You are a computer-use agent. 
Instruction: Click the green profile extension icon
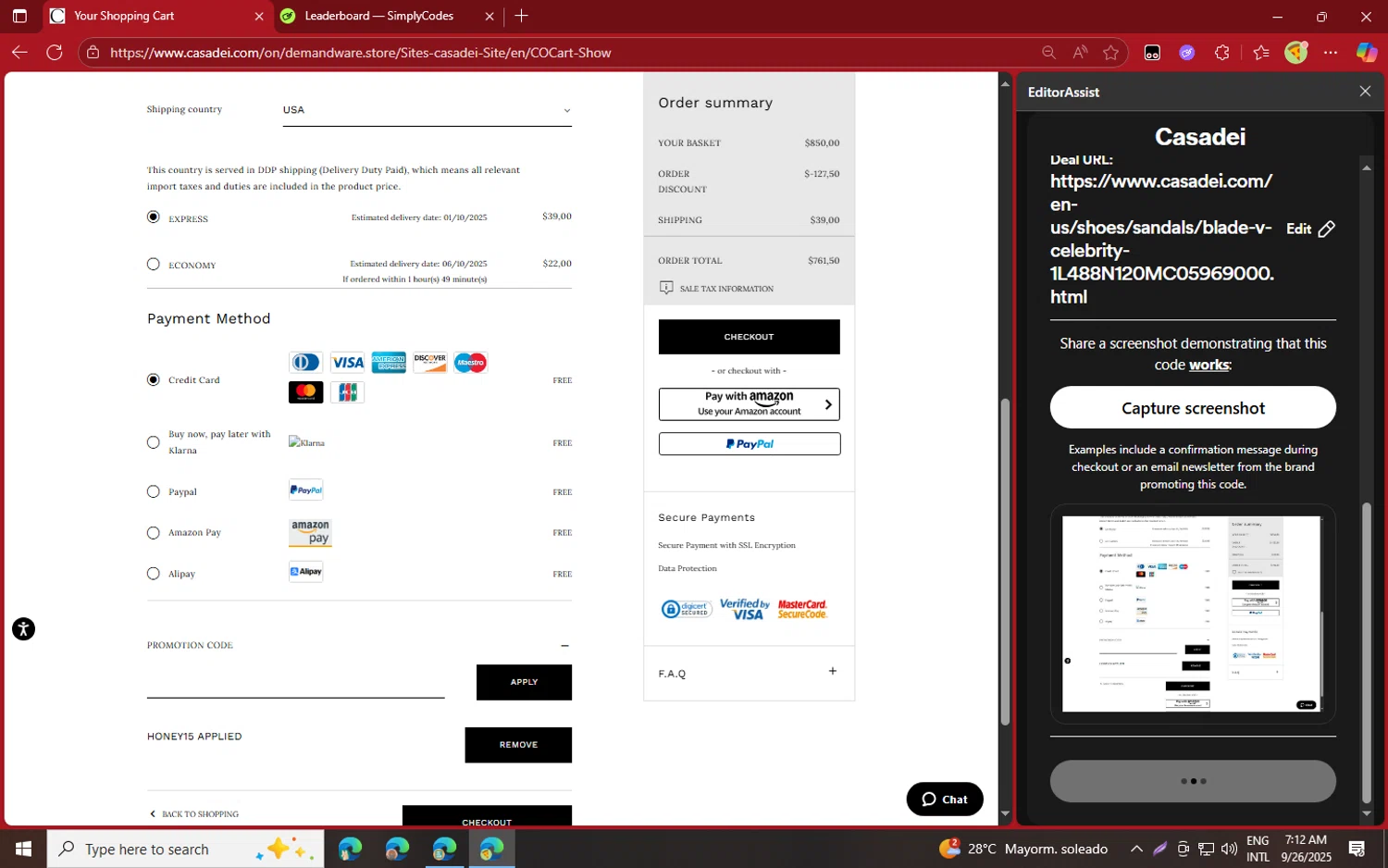click(1296, 53)
